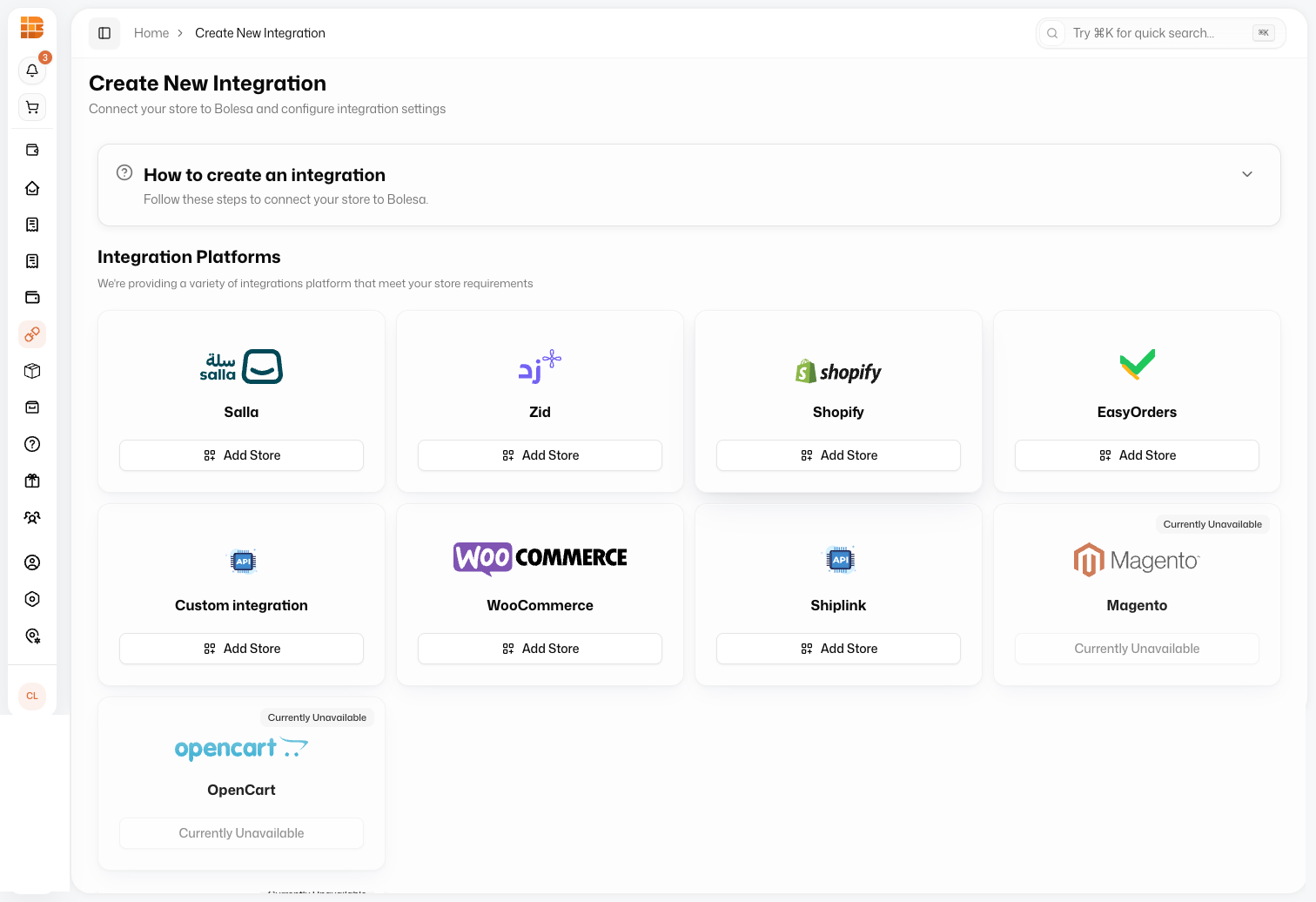Click the 'Custom integration' card title
The width and height of the screenshot is (1316, 902).
241,606
